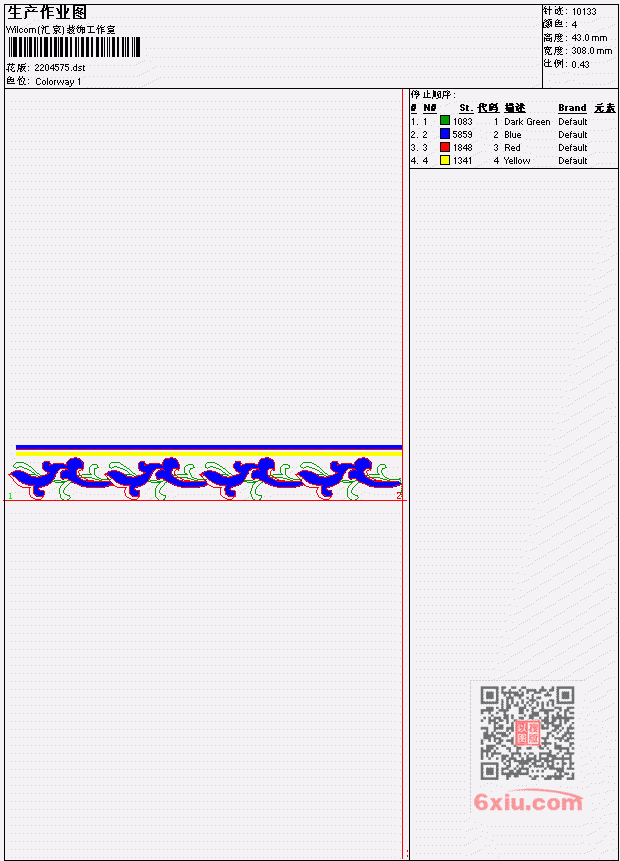Click the design file name 2204575.dst

coord(60,68)
